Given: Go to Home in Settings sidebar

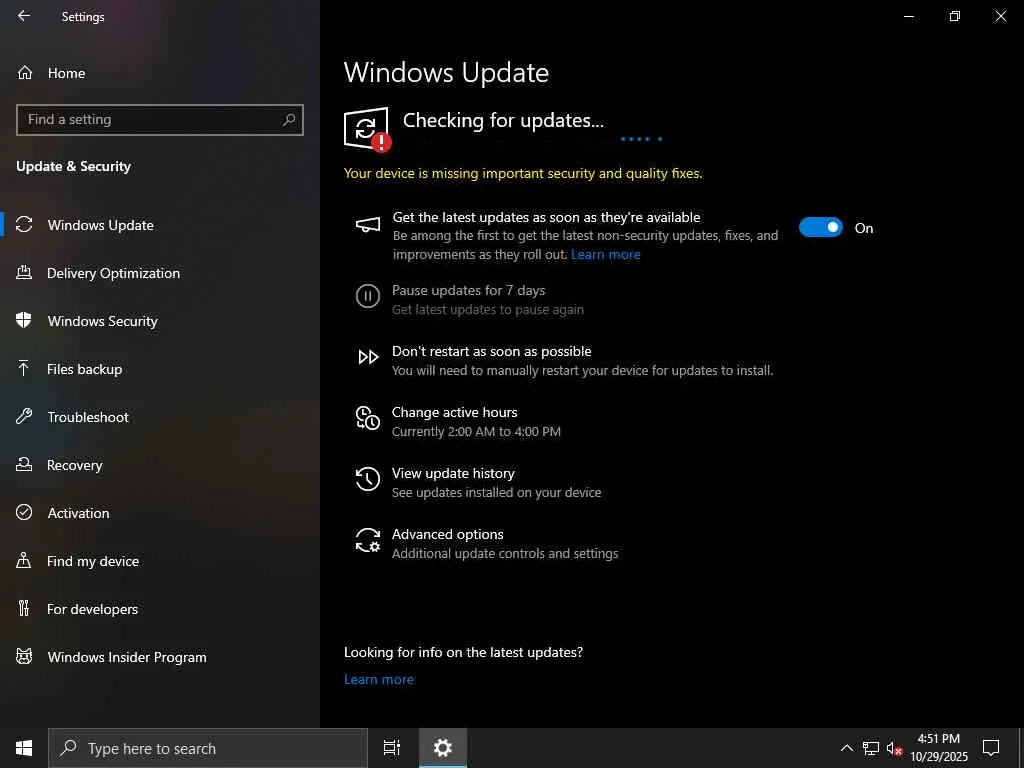Looking at the screenshot, I should click(160, 72).
